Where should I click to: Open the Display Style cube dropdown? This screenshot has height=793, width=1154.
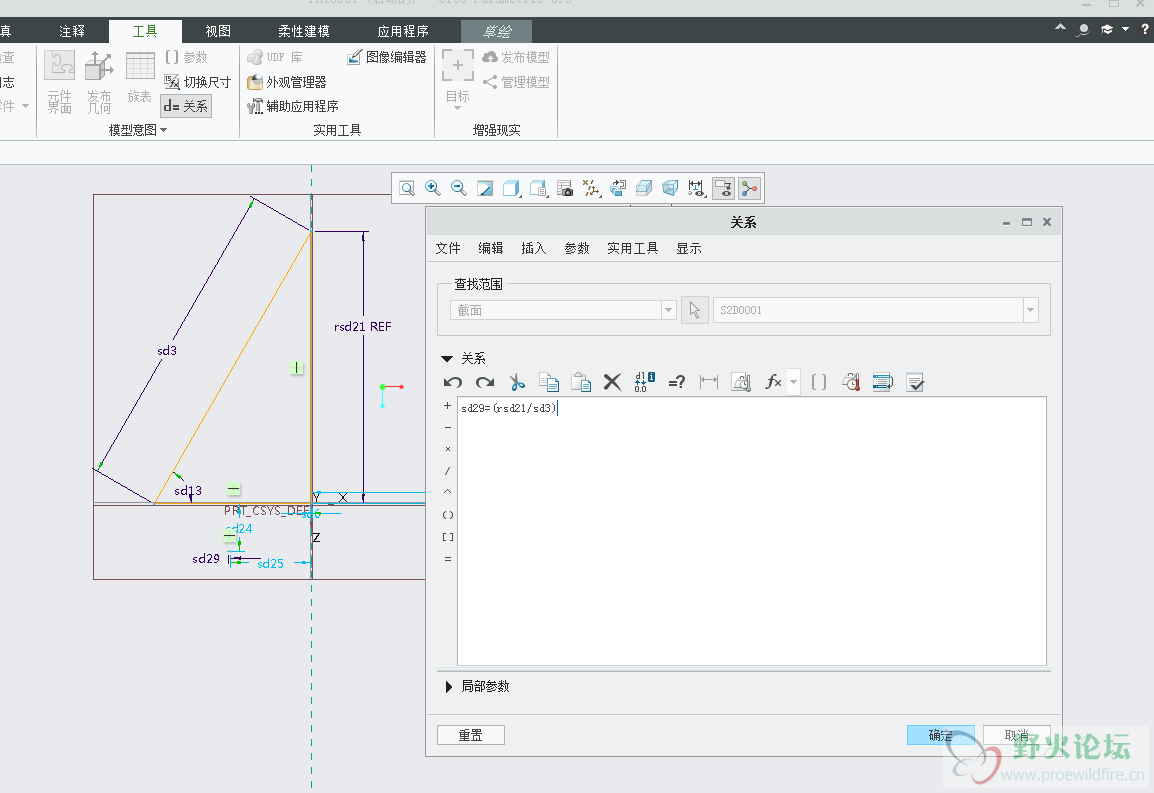pyautogui.click(x=511, y=188)
